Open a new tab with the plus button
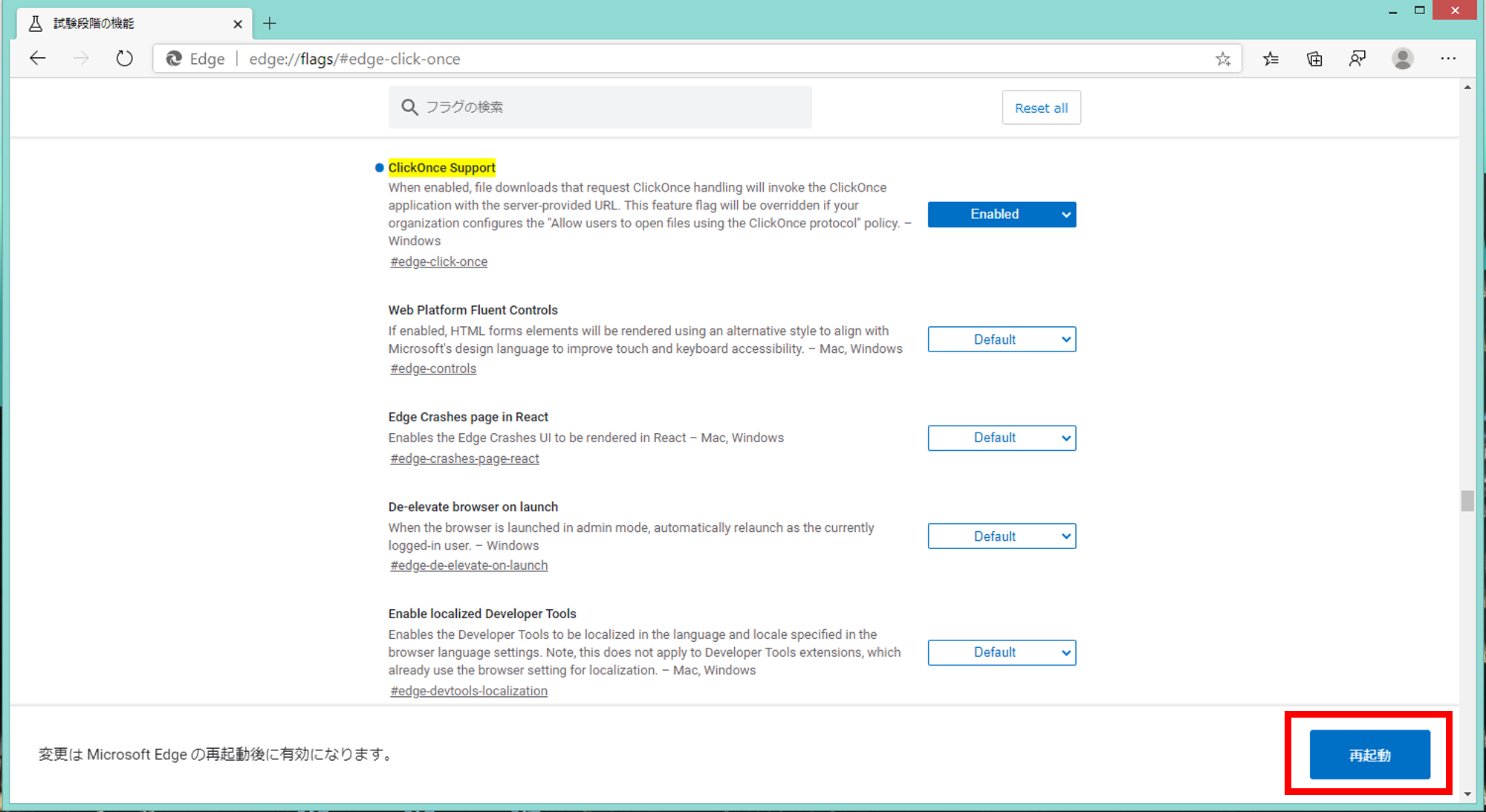Screen dimensions: 1486x812 (270, 24)
